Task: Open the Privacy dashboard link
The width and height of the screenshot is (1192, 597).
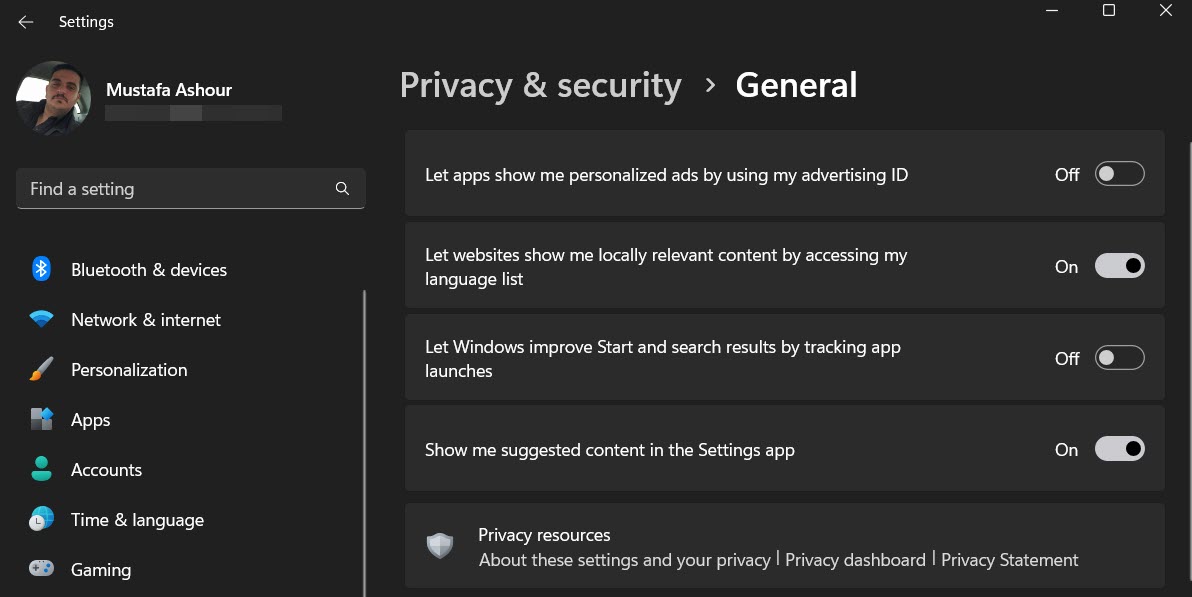Action: pyautogui.click(x=855, y=560)
